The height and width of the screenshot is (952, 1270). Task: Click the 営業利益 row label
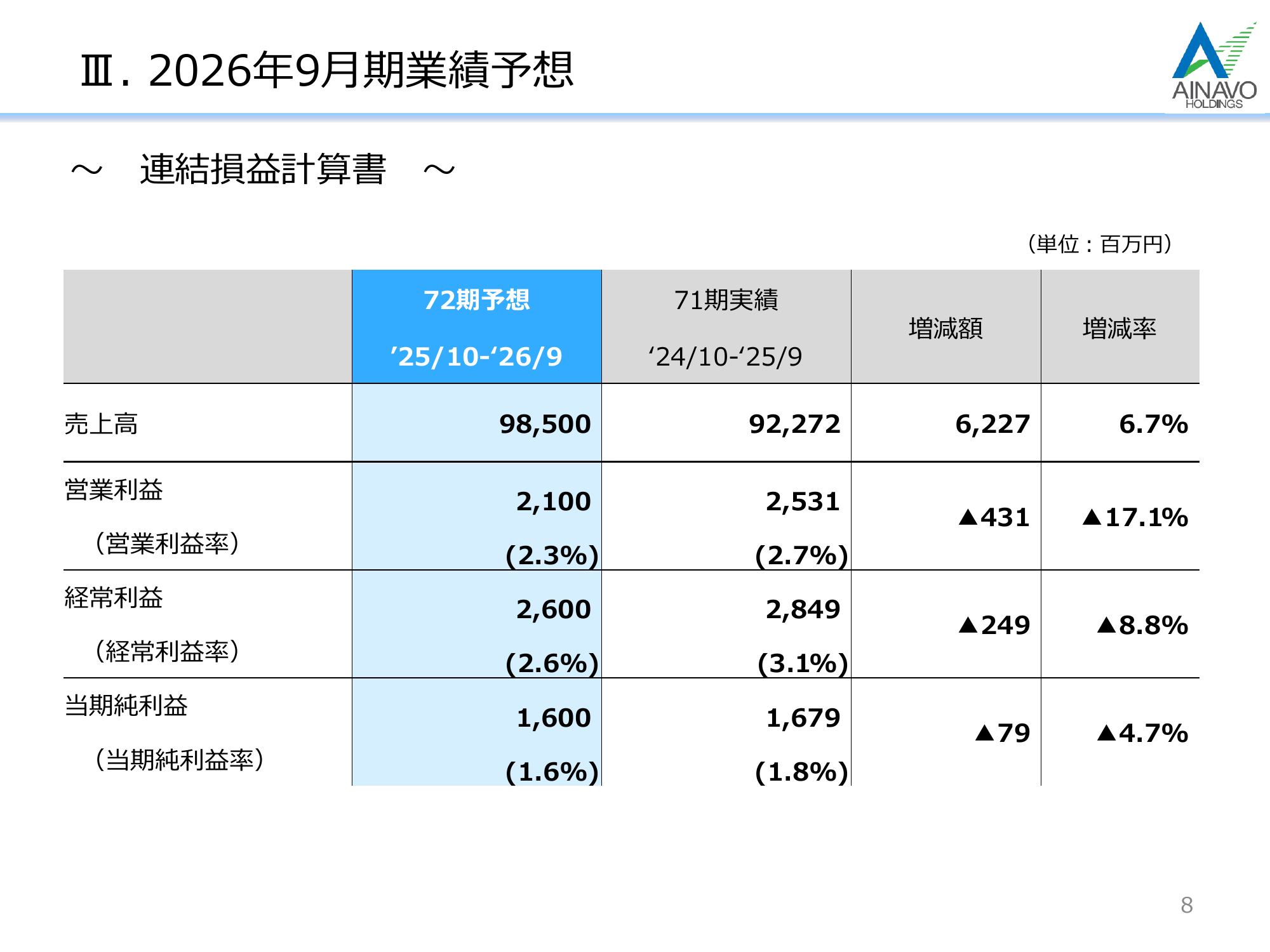(114, 489)
